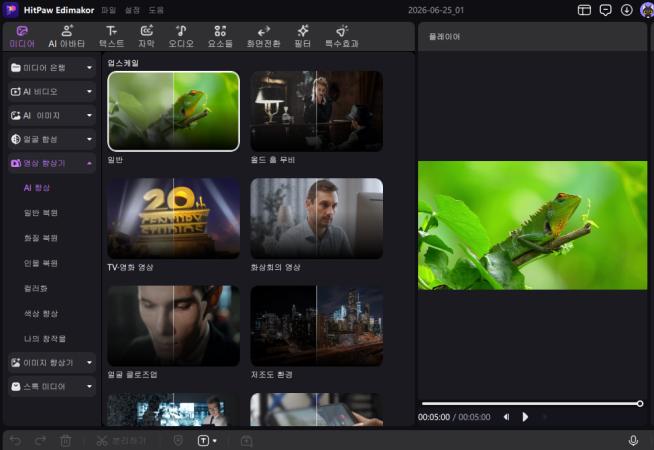Screen dimensions: 654x450
Task: Click the 플레이어 player panel label
Action: coord(444,37)
